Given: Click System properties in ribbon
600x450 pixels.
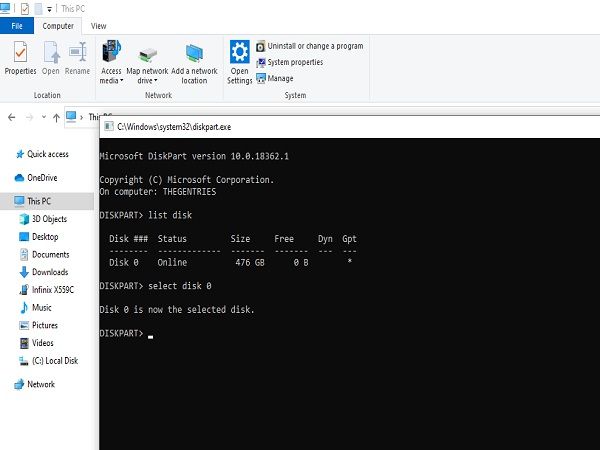Looking at the screenshot, I should click(x=290, y=62).
